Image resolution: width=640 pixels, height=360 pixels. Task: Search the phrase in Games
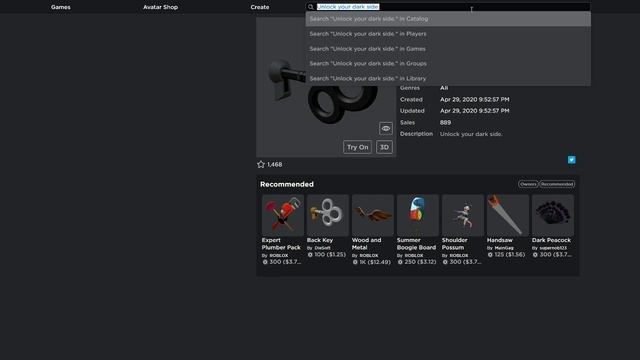448,49
